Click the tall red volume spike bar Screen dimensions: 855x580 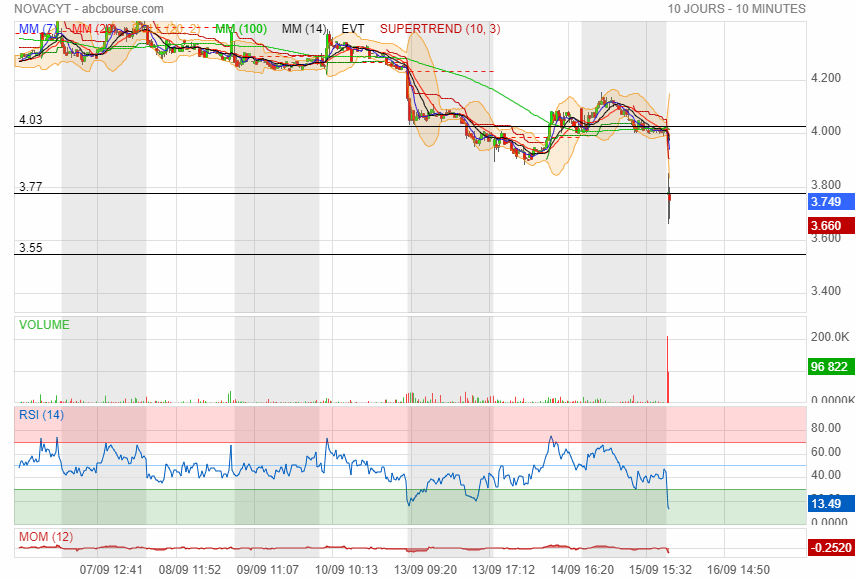pos(668,370)
